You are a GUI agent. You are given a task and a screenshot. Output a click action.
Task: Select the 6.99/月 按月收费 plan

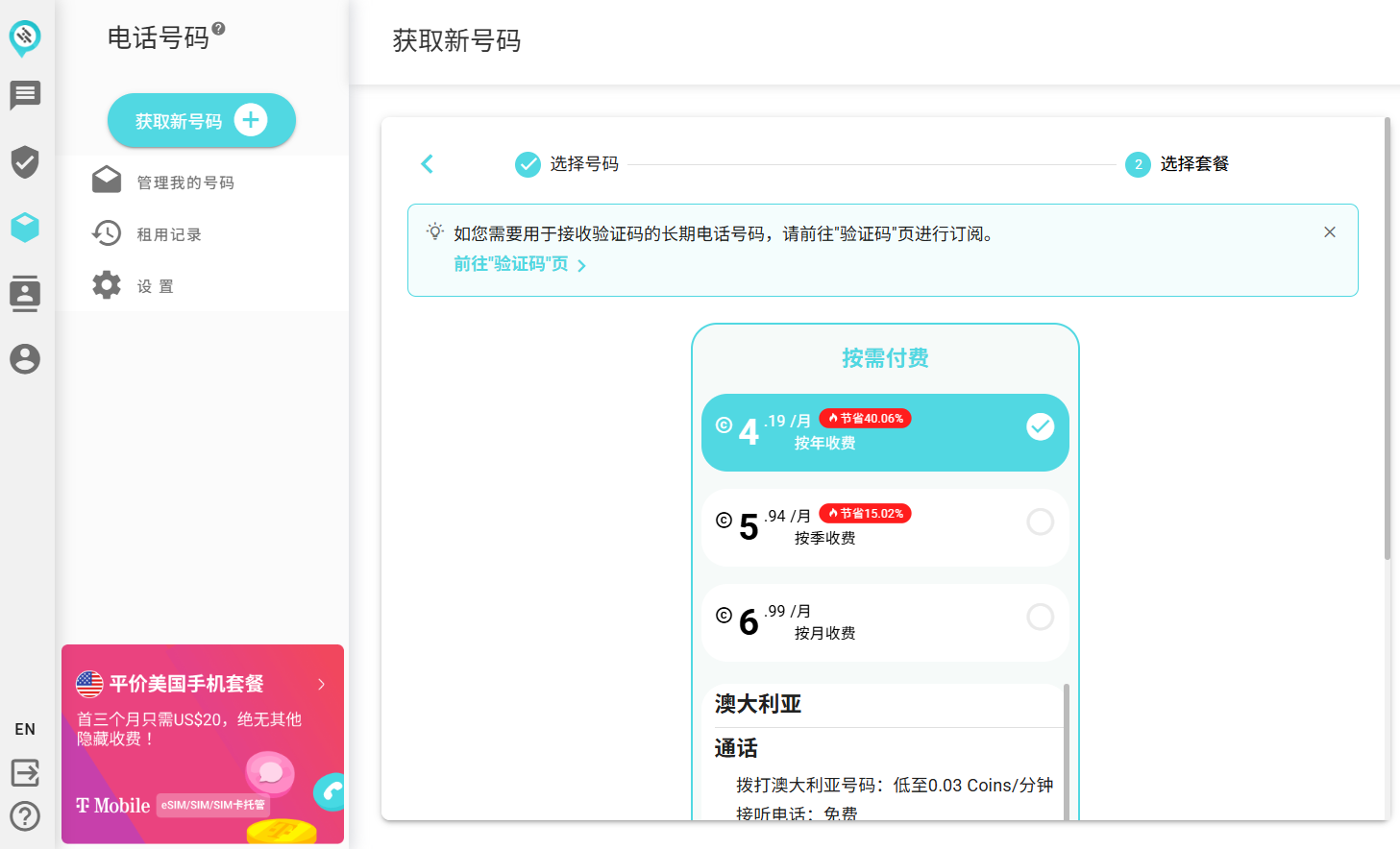click(885, 622)
